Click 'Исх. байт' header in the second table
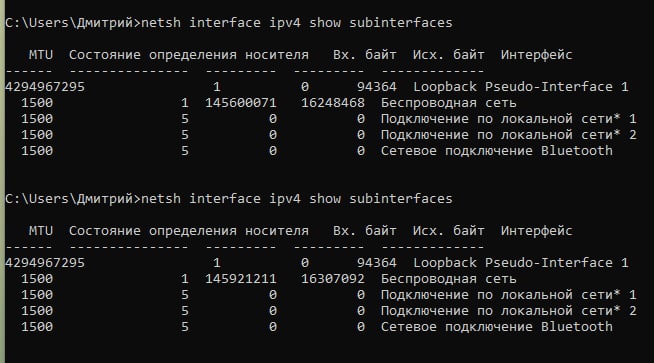This screenshot has width=654, height=363. click(x=448, y=231)
